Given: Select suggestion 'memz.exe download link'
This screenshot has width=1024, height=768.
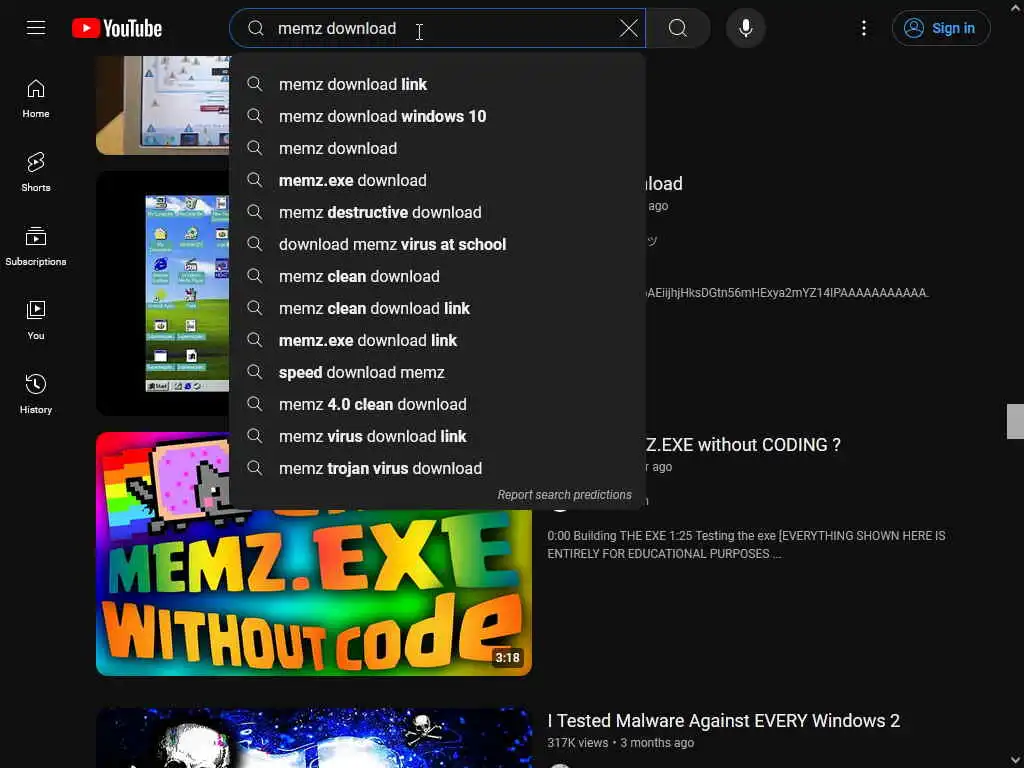Looking at the screenshot, I should pos(438,340).
